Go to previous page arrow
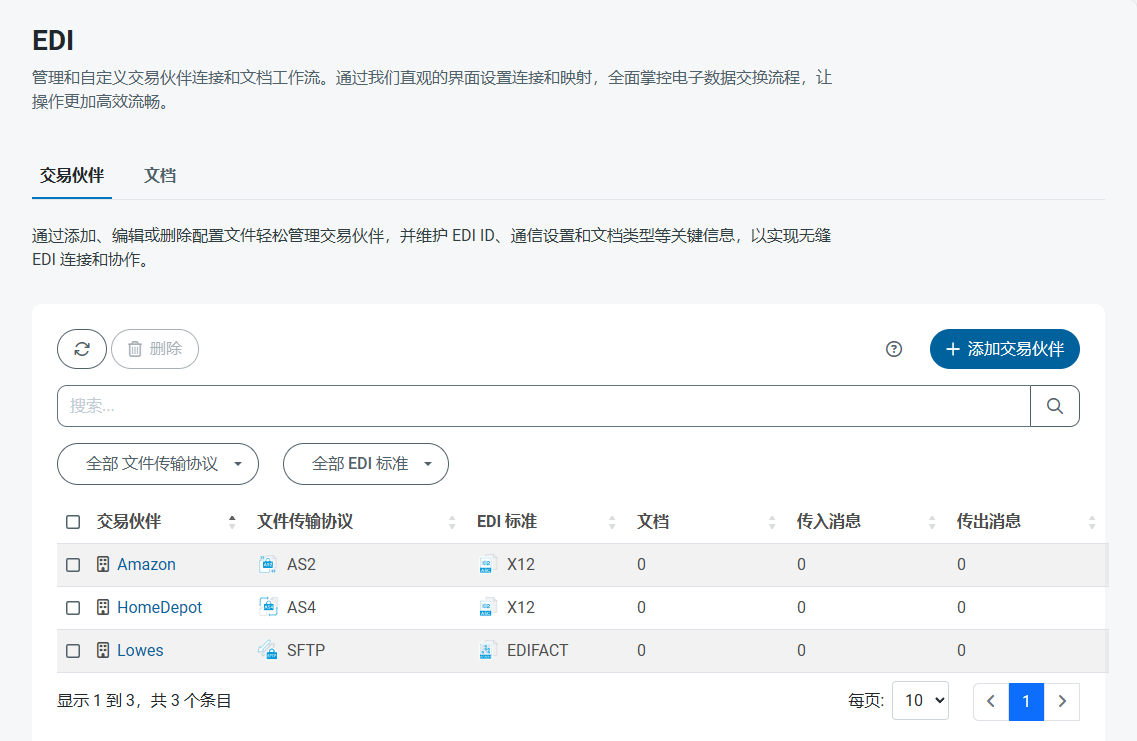 [x=991, y=701]
